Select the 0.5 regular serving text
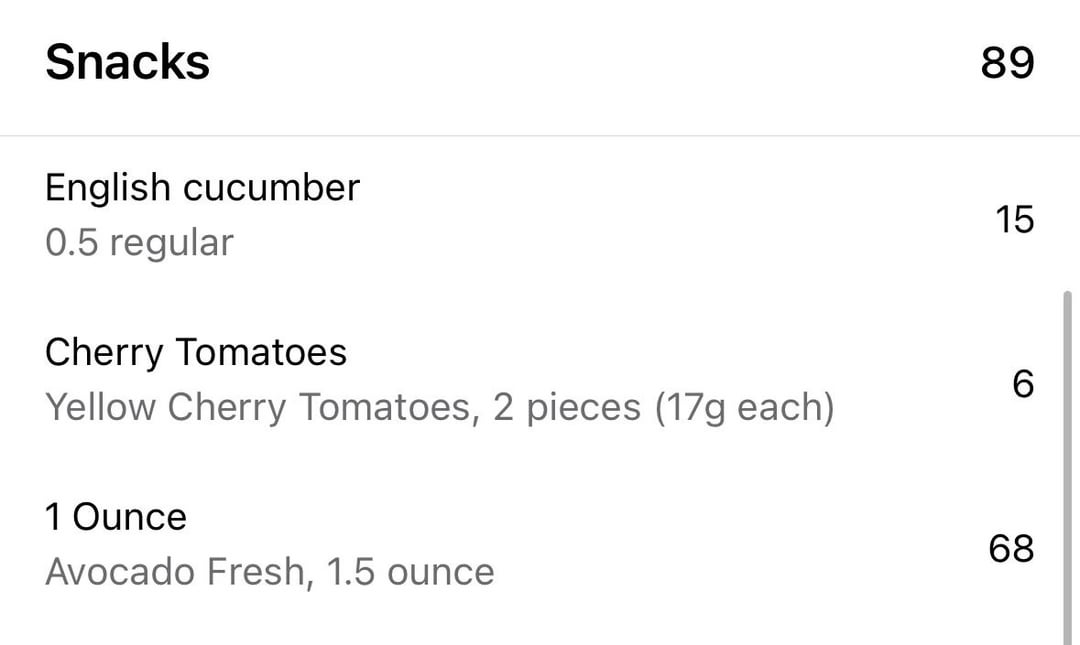 click(139, 243)
